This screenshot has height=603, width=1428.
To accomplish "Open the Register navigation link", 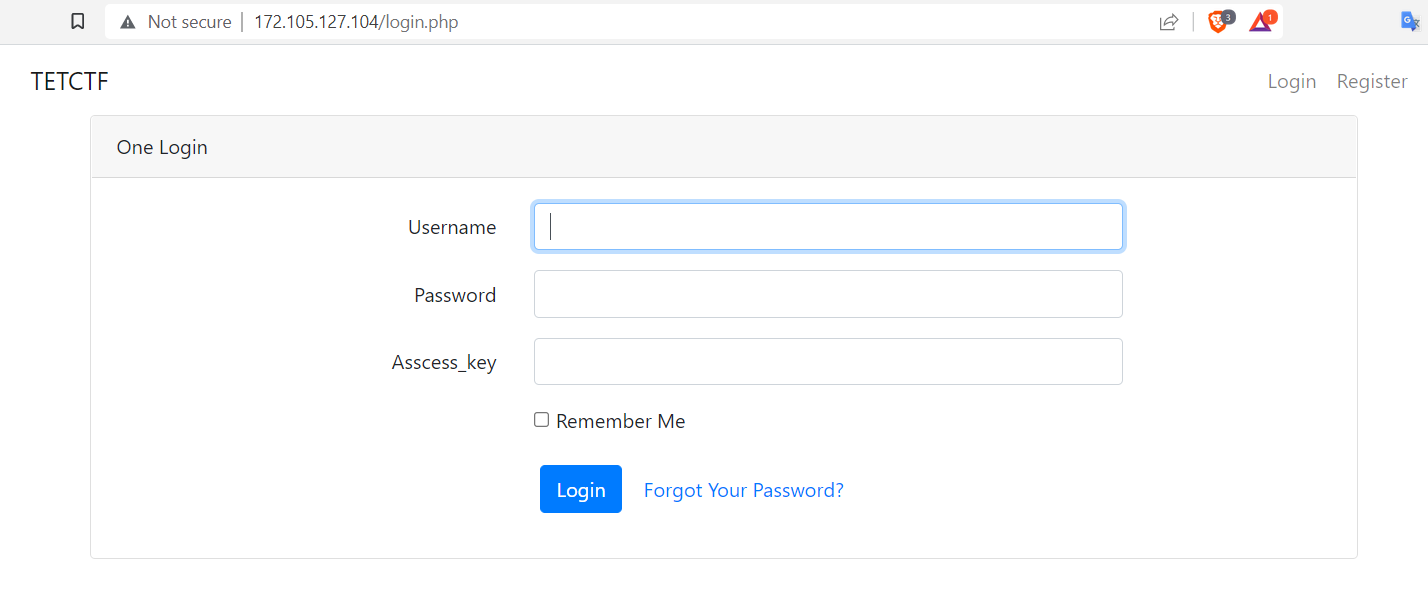I will click(1372, 81).
